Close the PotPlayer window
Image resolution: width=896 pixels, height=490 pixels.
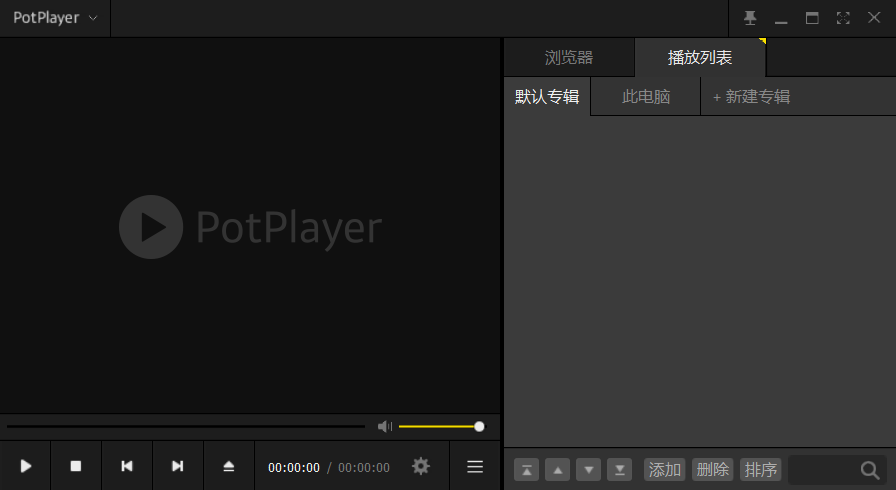[x=874, y=18]
